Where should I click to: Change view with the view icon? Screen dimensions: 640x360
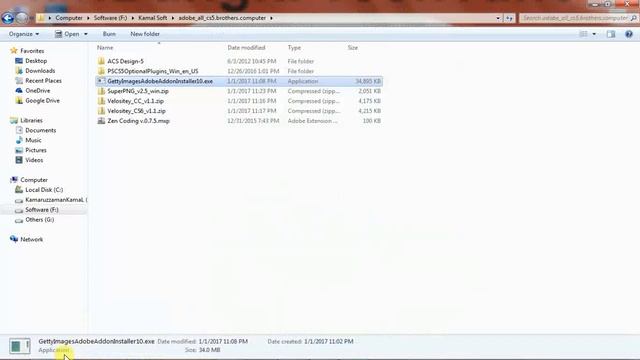tap(583, 34)
